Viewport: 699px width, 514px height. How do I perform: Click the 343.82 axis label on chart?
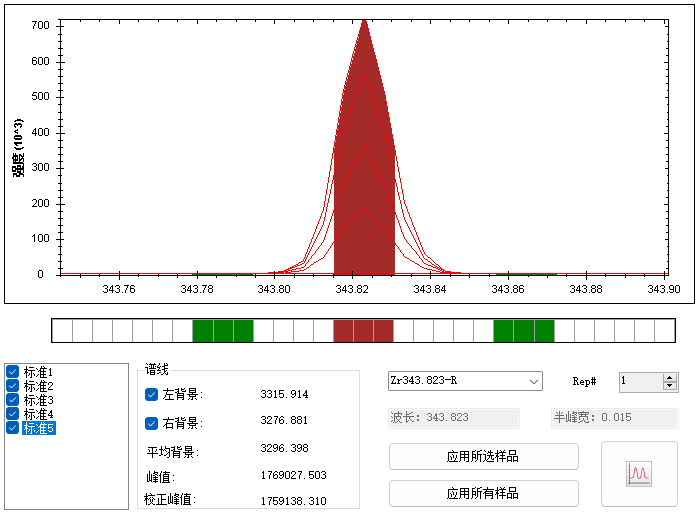[x=352, y=289]
